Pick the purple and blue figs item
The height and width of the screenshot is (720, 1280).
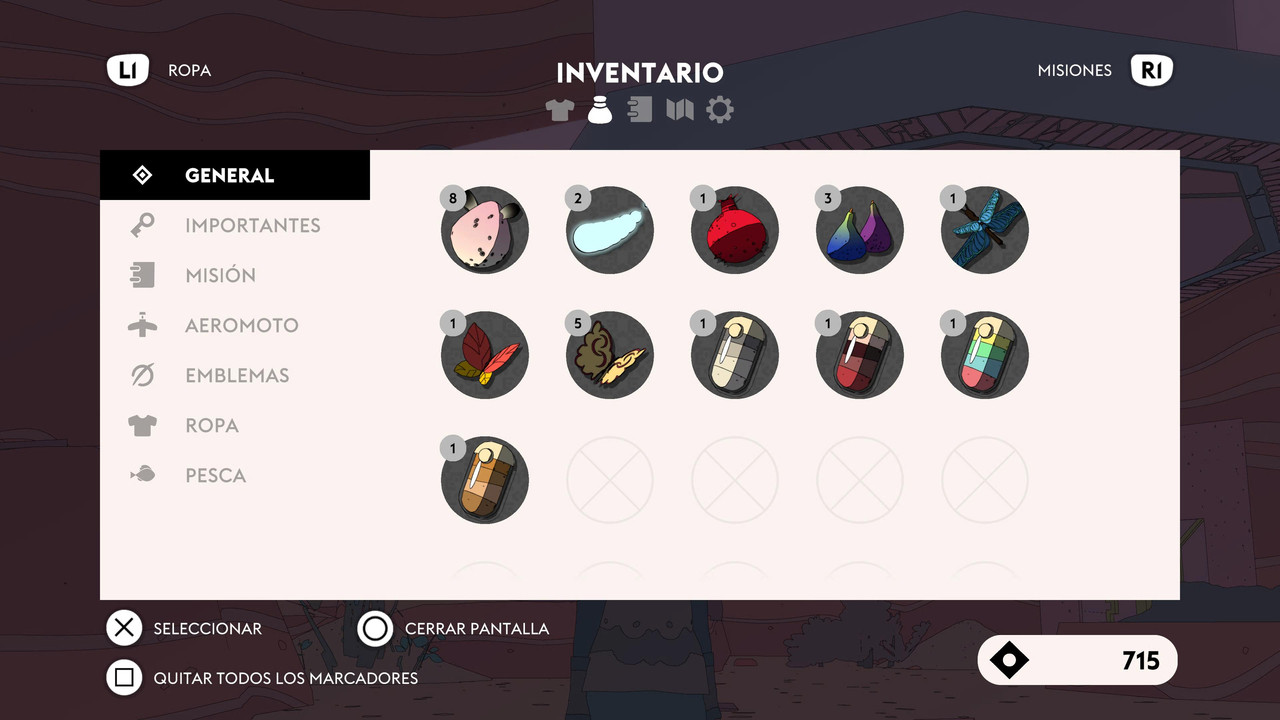(x=860, y=230)
